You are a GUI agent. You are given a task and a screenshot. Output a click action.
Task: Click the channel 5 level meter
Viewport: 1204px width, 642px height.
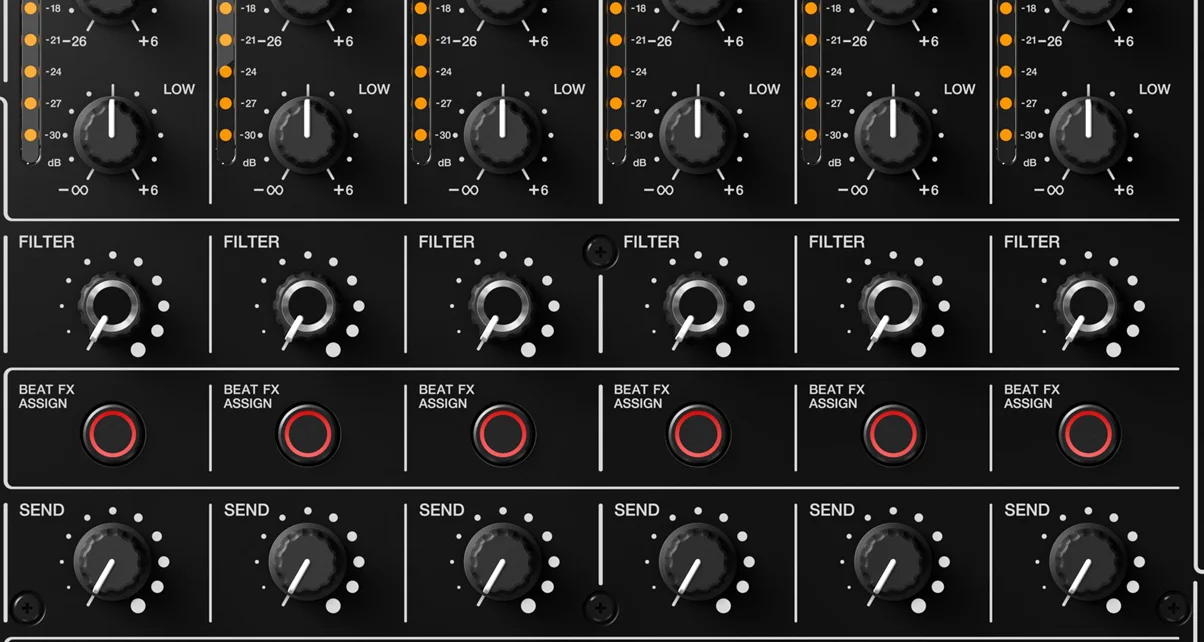[810, 80]
